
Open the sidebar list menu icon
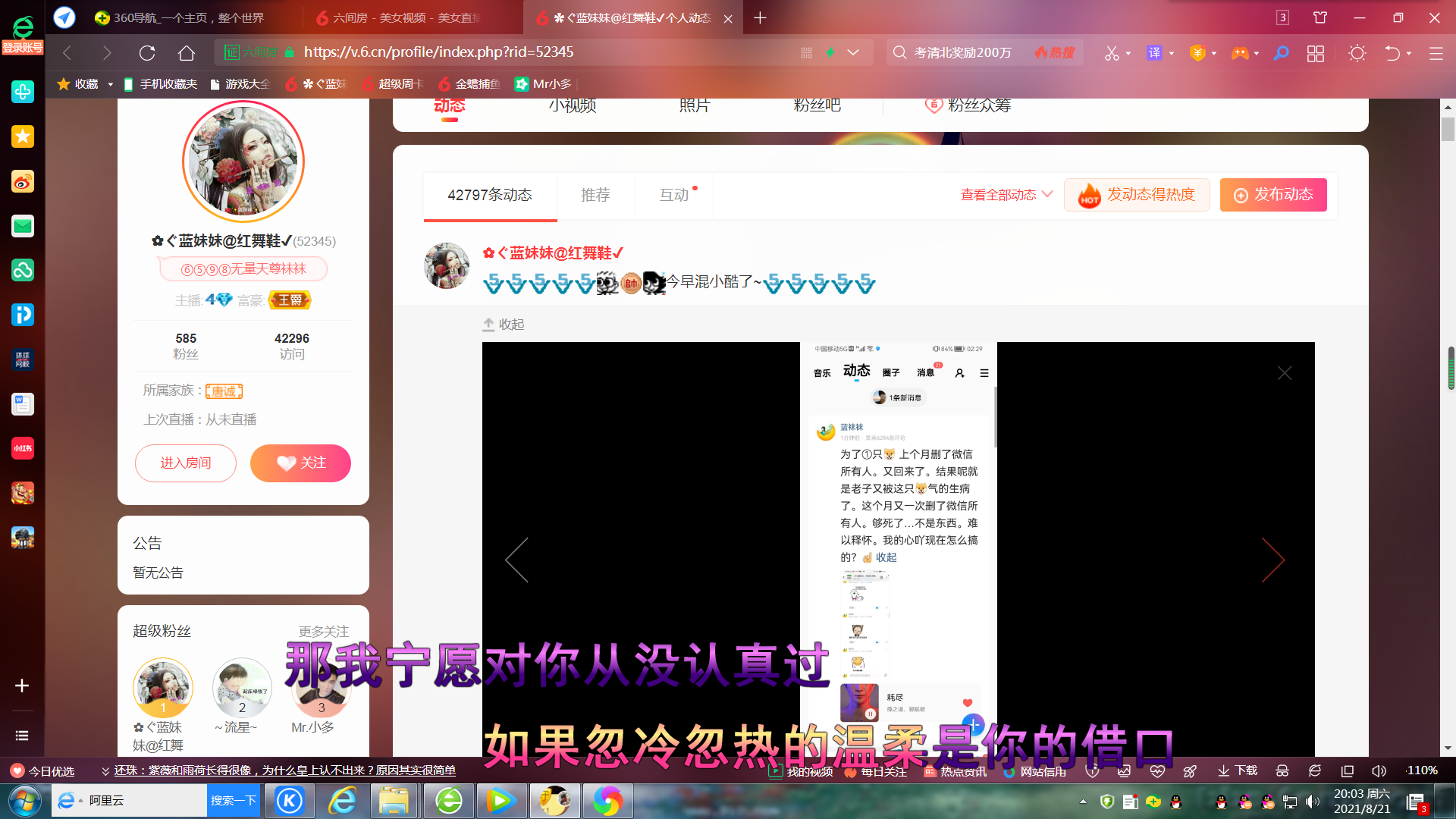point(22,736)
